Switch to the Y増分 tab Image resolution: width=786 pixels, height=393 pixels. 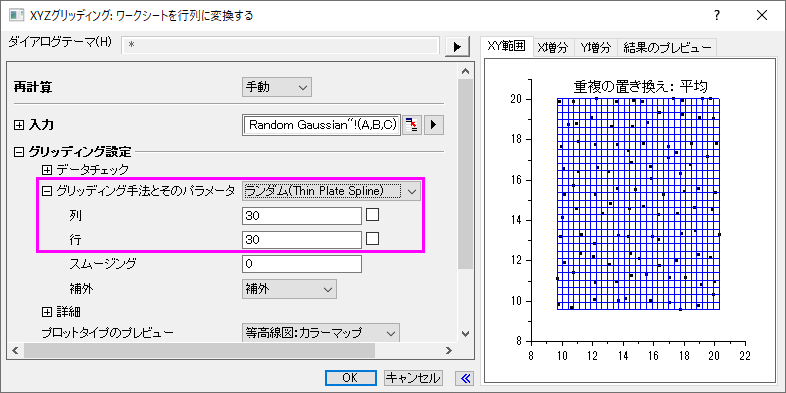pyautogui.click(x=596, y=48)
